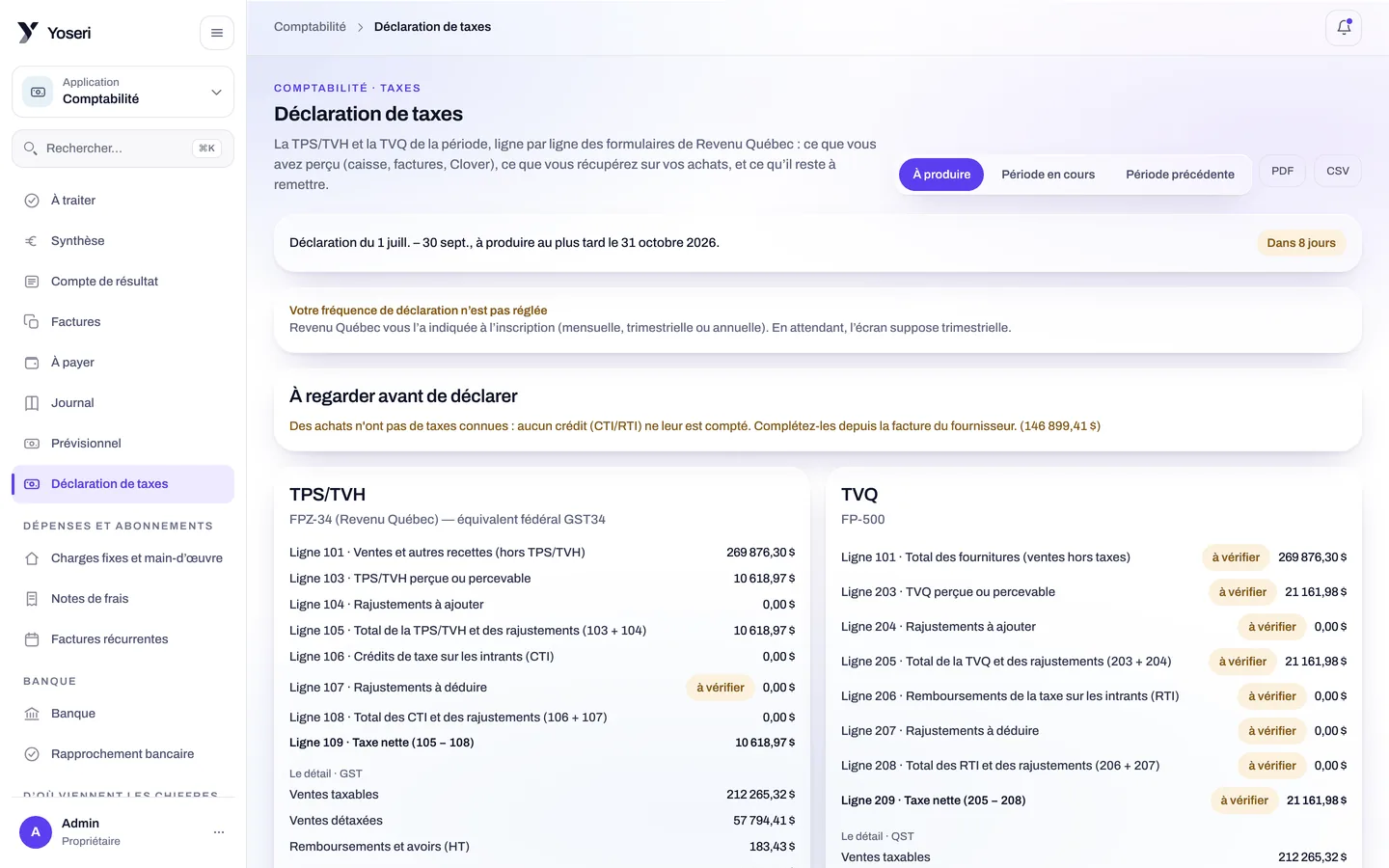Screen dimensions: 1389x868
Task: Click the Dans 8 jours badge
Action: point(1301,243)
